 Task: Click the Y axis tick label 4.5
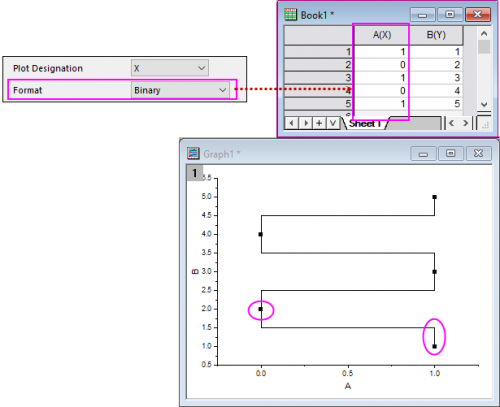[206, 215]
